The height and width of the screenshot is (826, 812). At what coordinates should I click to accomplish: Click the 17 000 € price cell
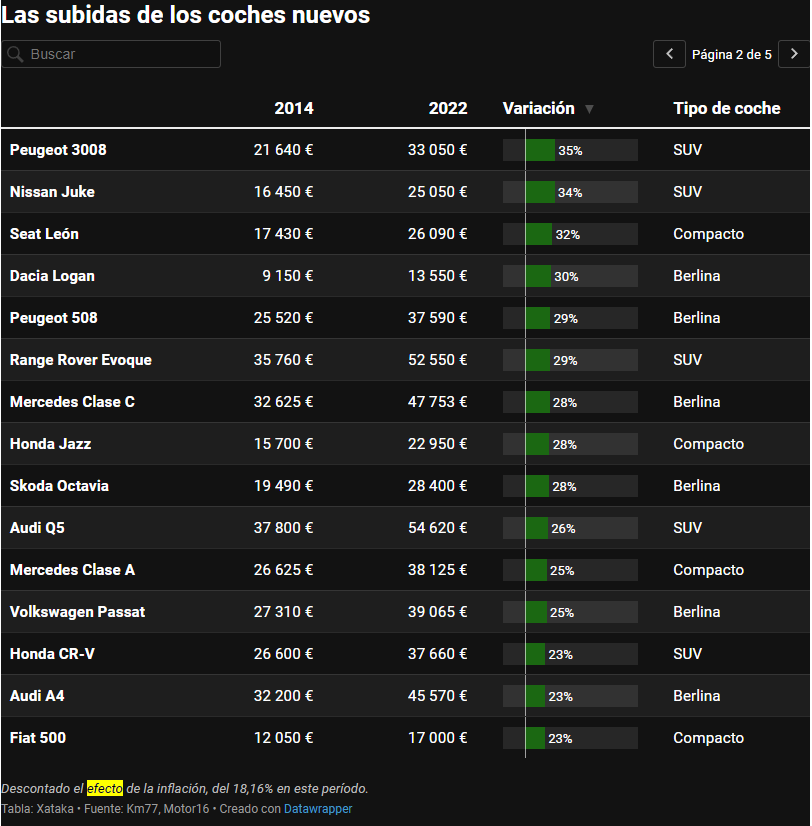click(x=437, y=738)
